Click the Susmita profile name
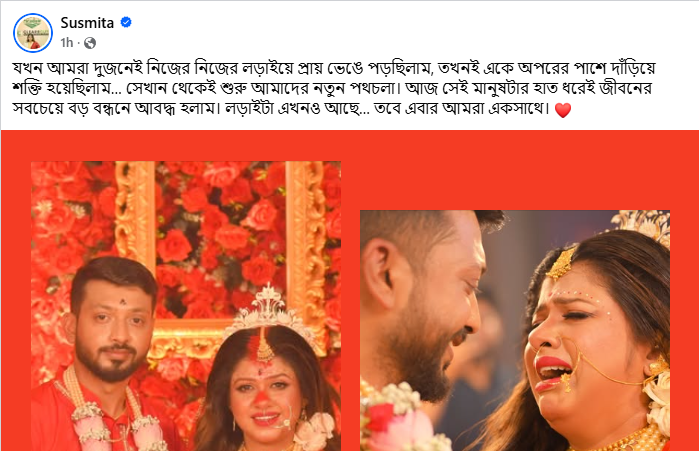699x451 pixels. point(87,23)
